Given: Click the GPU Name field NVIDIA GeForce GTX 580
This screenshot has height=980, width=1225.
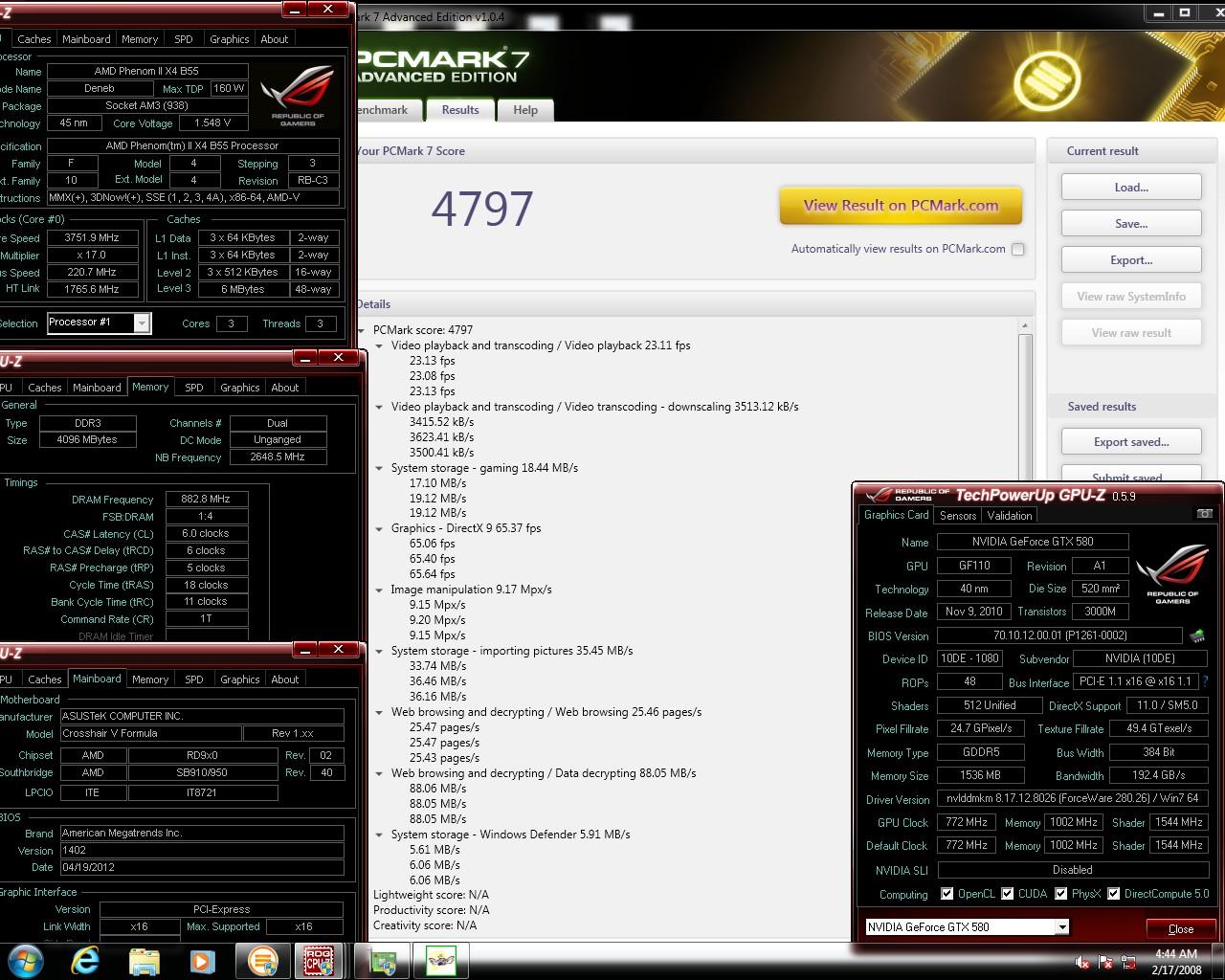Looking at the screenshot, I should (x=1033, y=542).
